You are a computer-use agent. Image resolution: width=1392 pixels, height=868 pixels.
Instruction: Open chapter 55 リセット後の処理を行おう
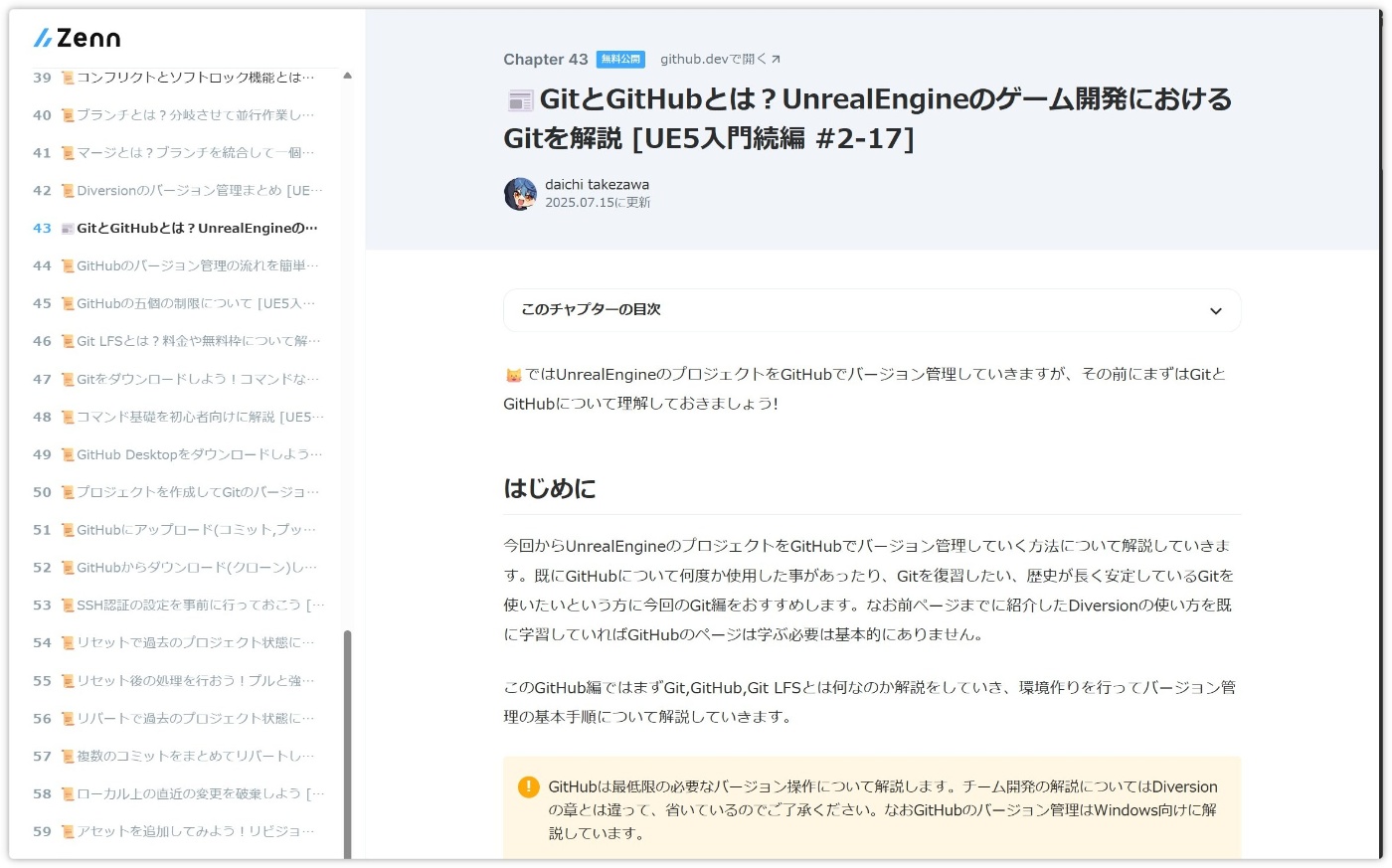click(x=179, y=682)
